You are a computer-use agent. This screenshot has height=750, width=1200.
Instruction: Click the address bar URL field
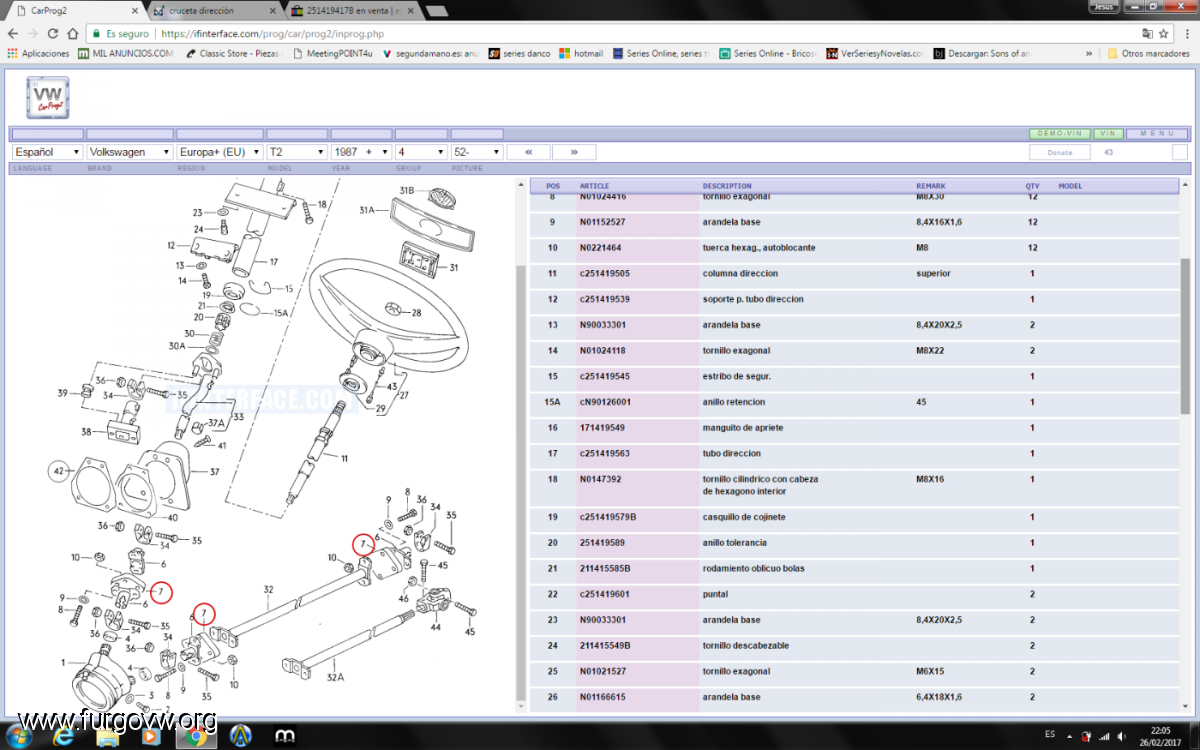point(600,33)
